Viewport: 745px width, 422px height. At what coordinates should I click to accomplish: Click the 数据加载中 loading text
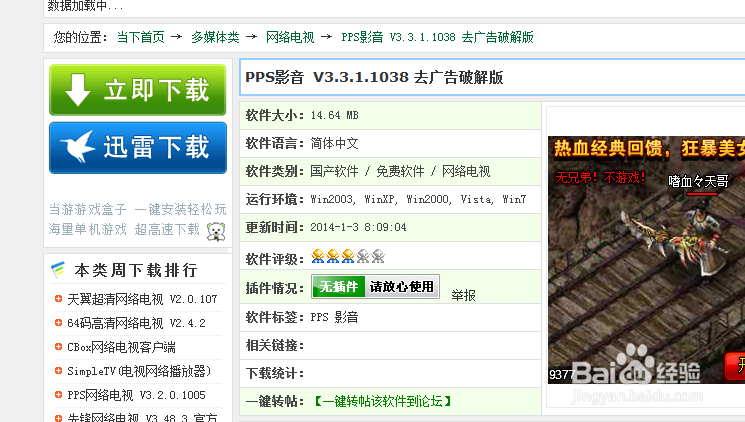pos(86,6)
